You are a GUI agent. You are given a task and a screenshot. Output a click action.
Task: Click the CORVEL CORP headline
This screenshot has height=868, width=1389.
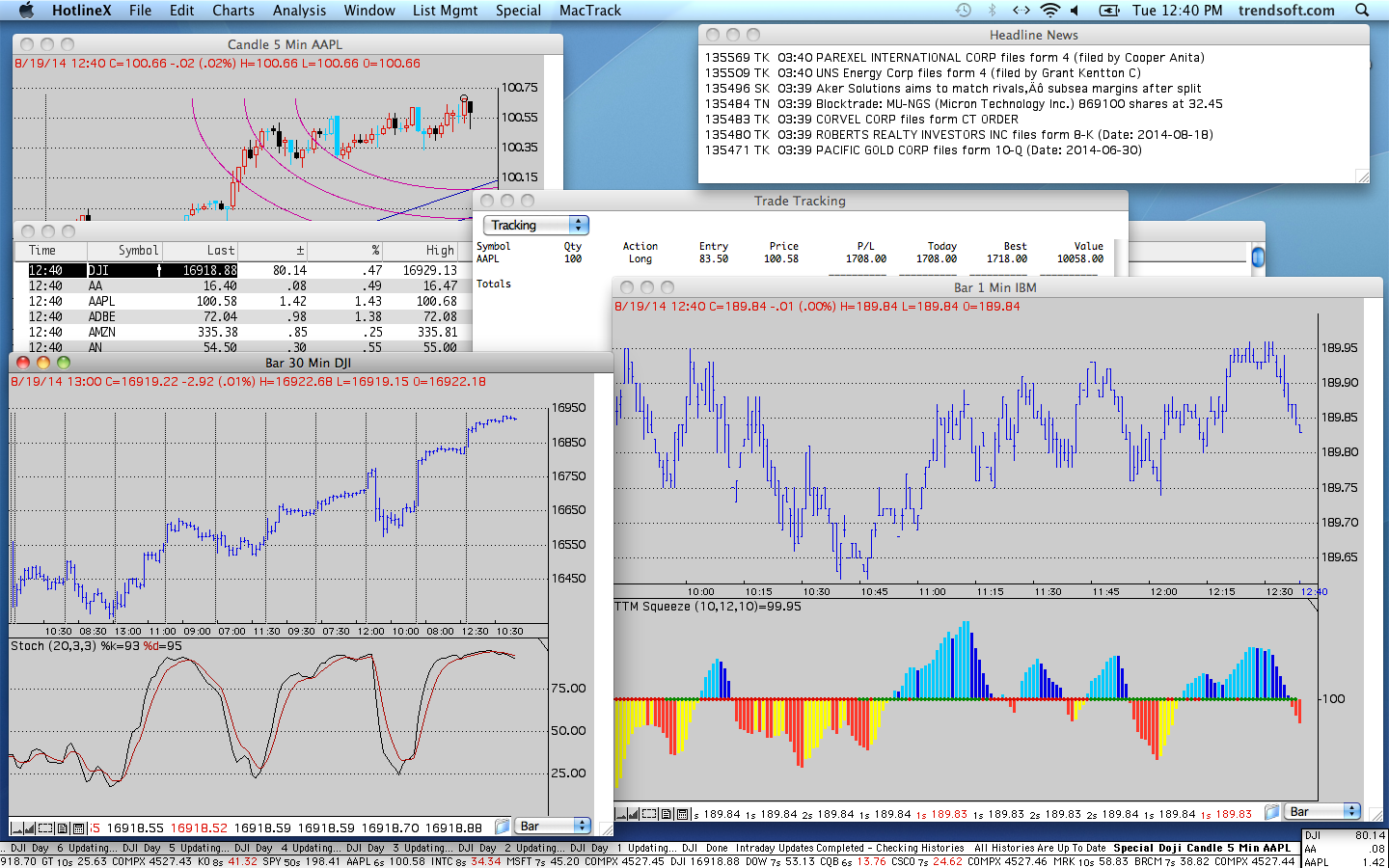(861, 120)
